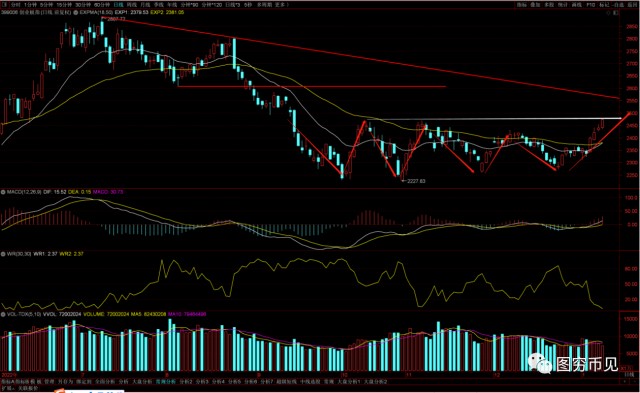Select the 分析6 bottom tab

(x=250, y=382)
